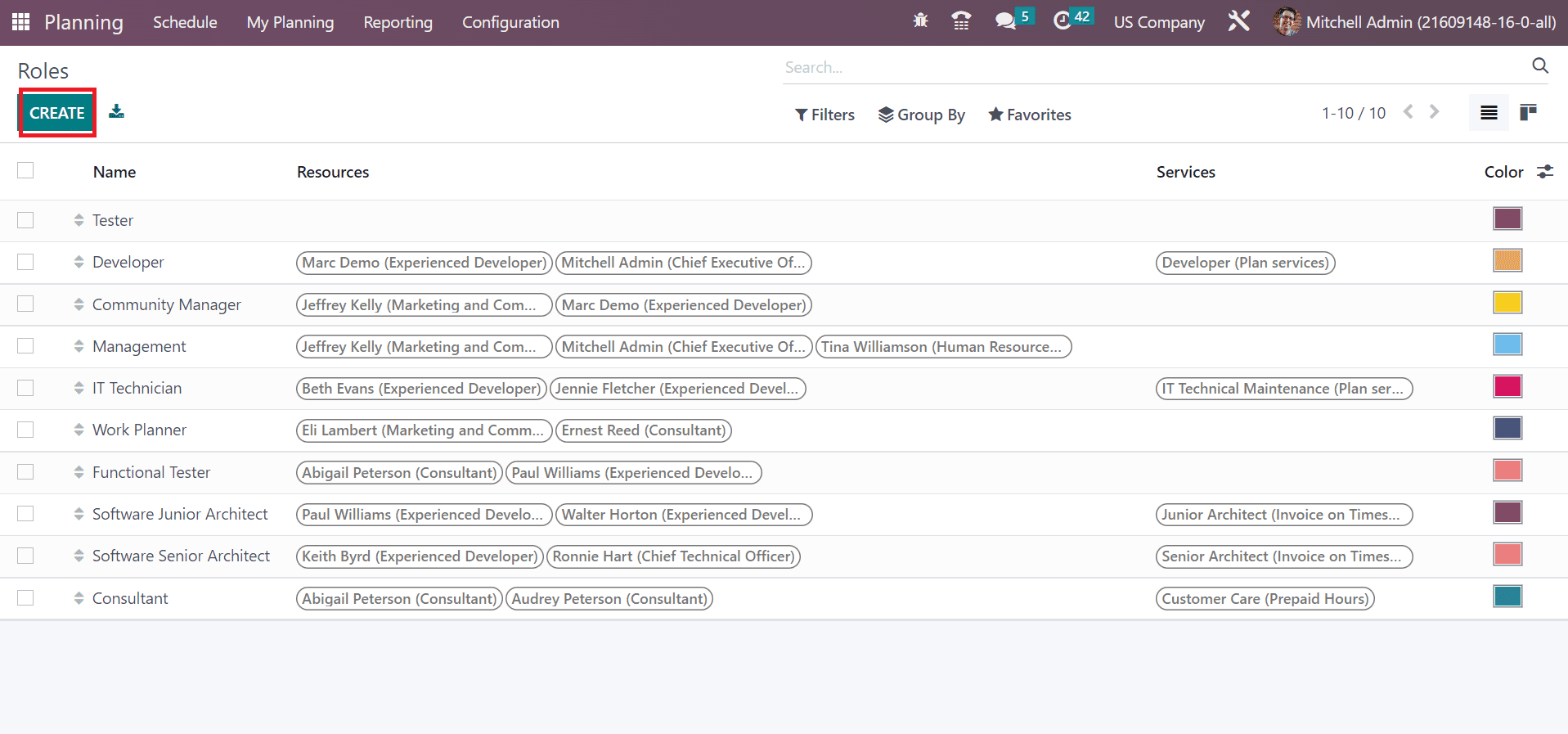Grab Work Planner row drag handle
Viewport: 1568px width, 734px height.
coord(79,430)
